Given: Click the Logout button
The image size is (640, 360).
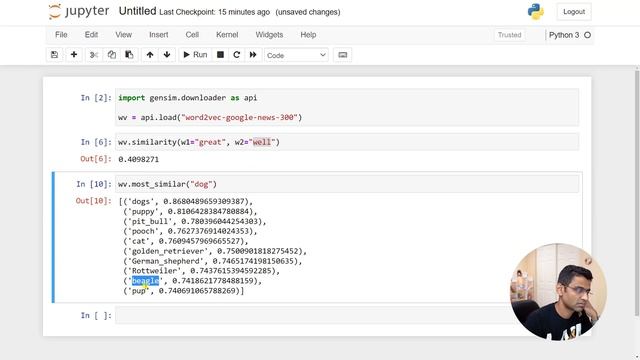Looking at the screenshot, I should point(574,12).
